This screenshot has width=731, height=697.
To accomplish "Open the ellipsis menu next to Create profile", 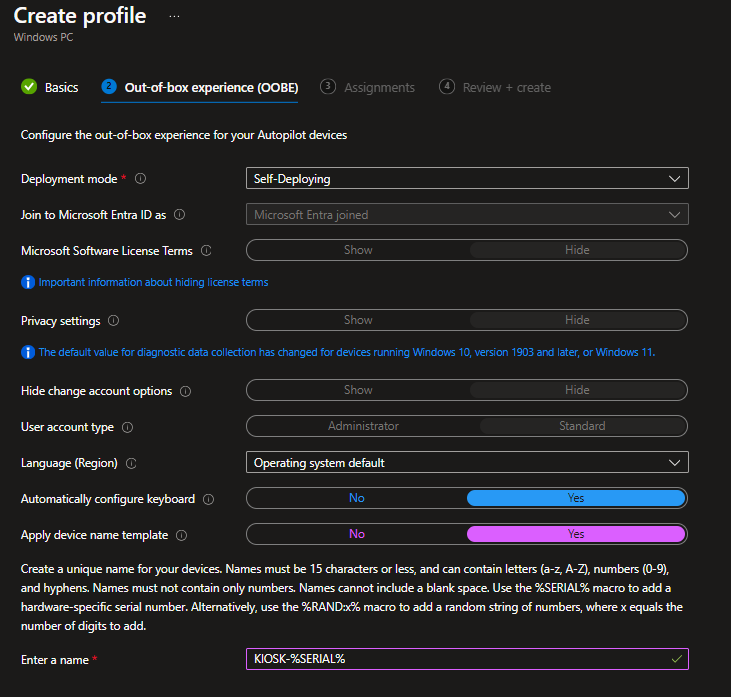I will (174, 17).
